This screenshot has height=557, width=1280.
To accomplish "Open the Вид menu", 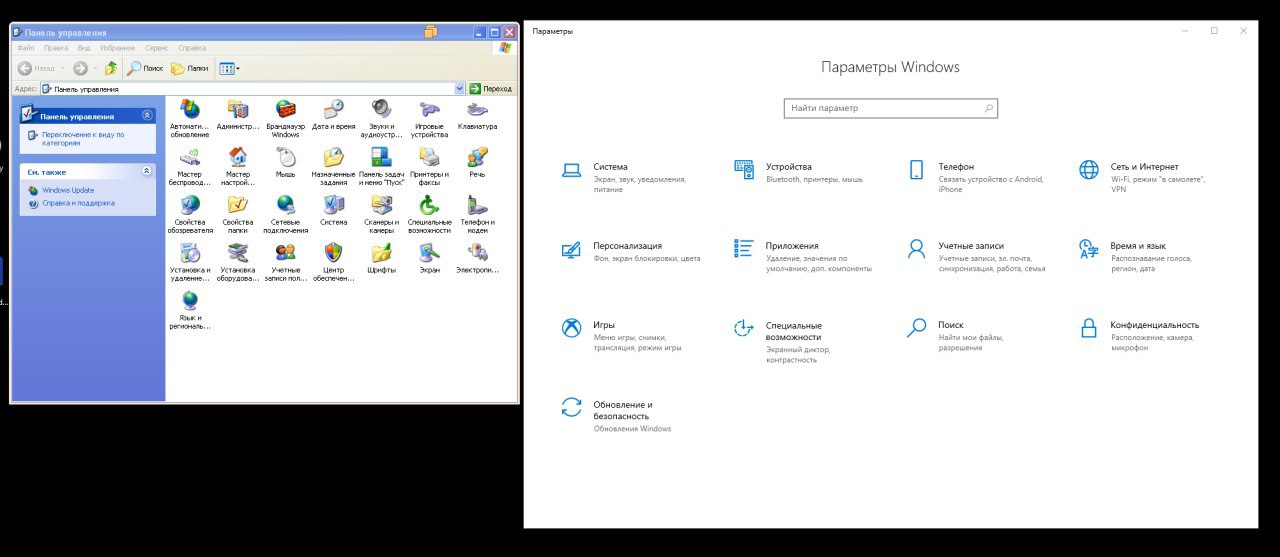I will pyautogui.click(x=84, y=47).
